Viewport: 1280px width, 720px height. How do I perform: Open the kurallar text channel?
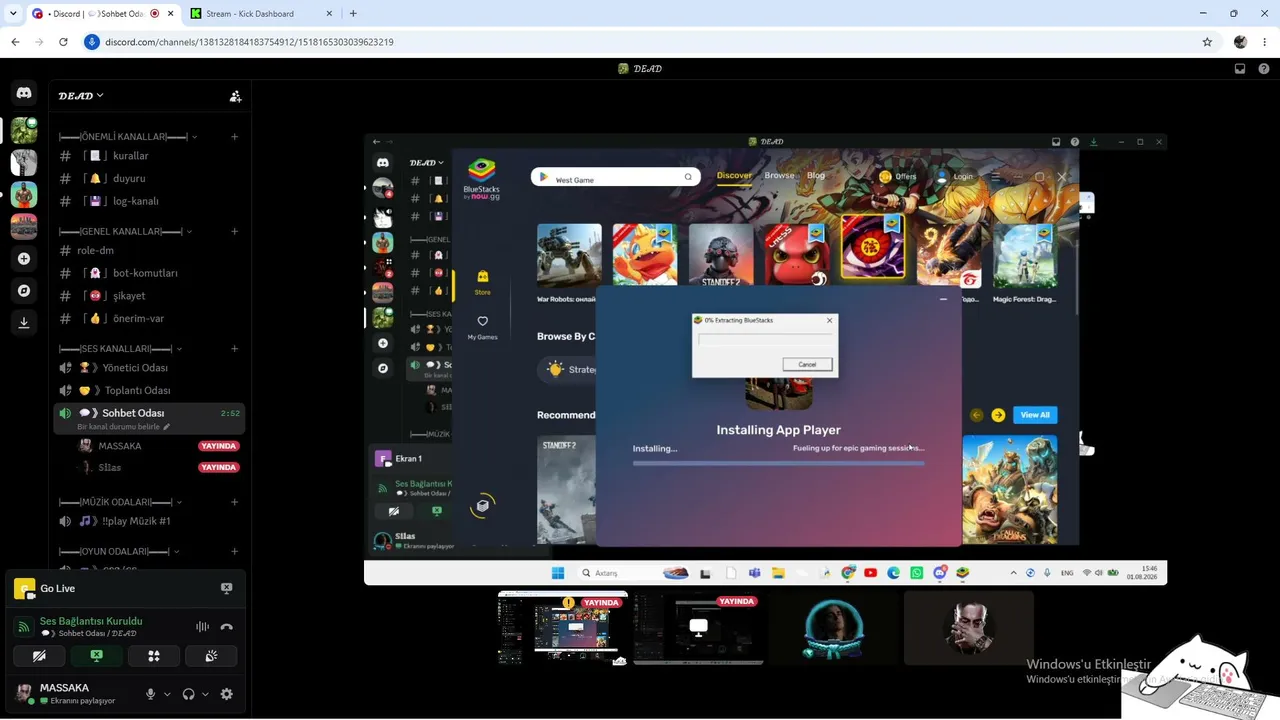(x=148, y=156)
